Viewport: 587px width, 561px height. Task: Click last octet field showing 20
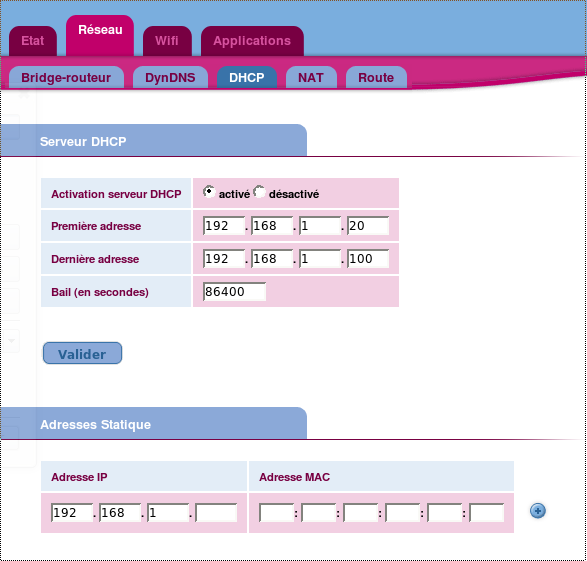(368, 226)
